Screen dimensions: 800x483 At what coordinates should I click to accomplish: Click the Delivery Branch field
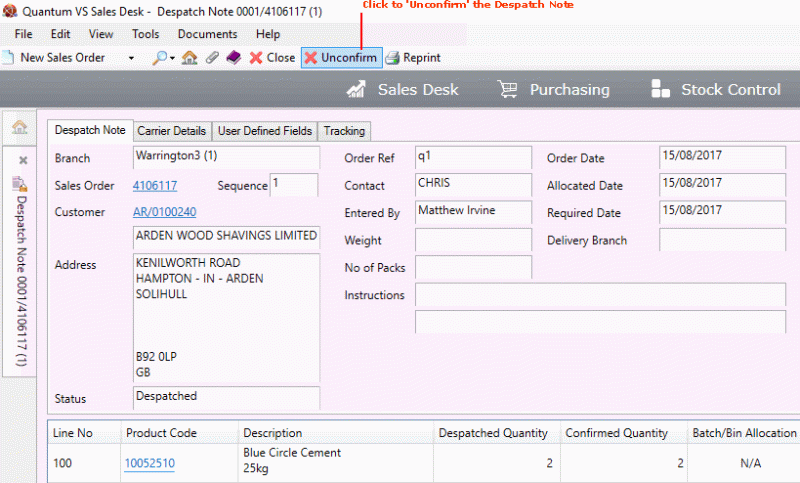pos(722,239)
